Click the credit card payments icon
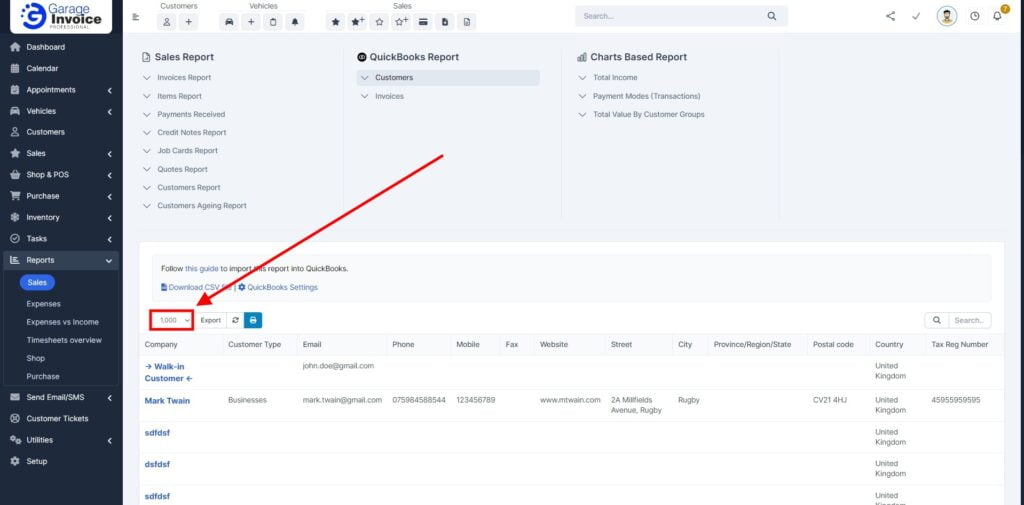The height and width of the screenshot is (505, 1024). [x=423, y=22]
